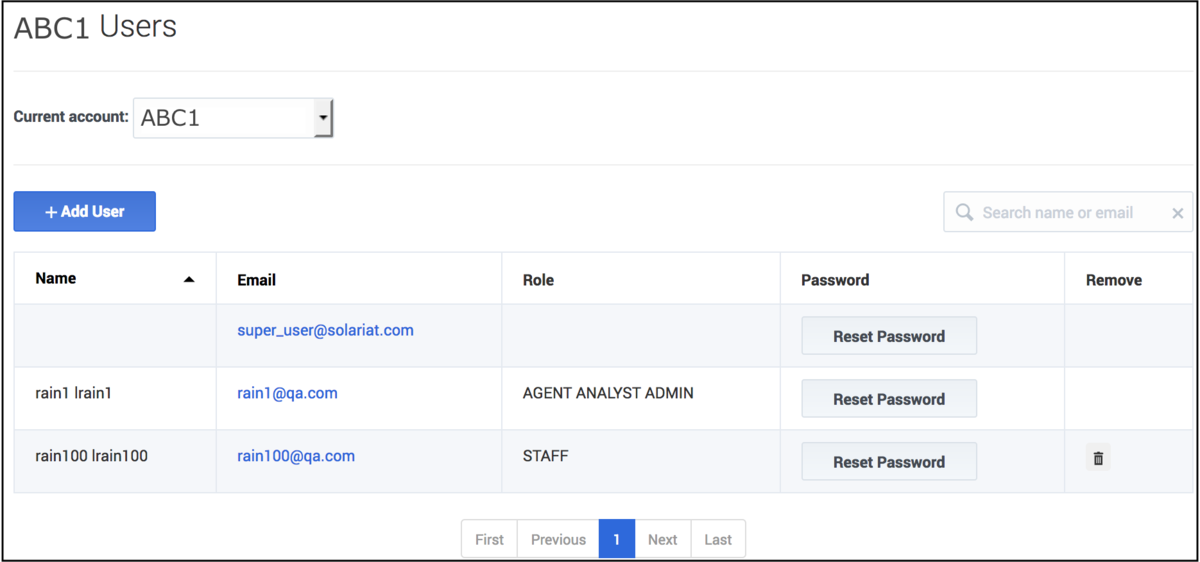Select page 1 in pagination
1200x562 pixels.
point(617,539)
